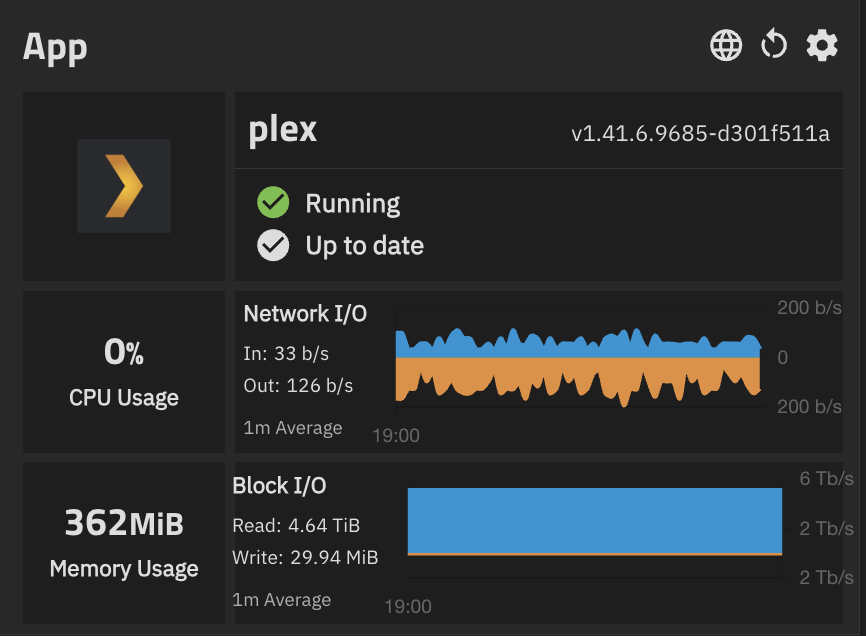
Task: Click the Out: 126 b/s reading
Action: coord(298,385)
